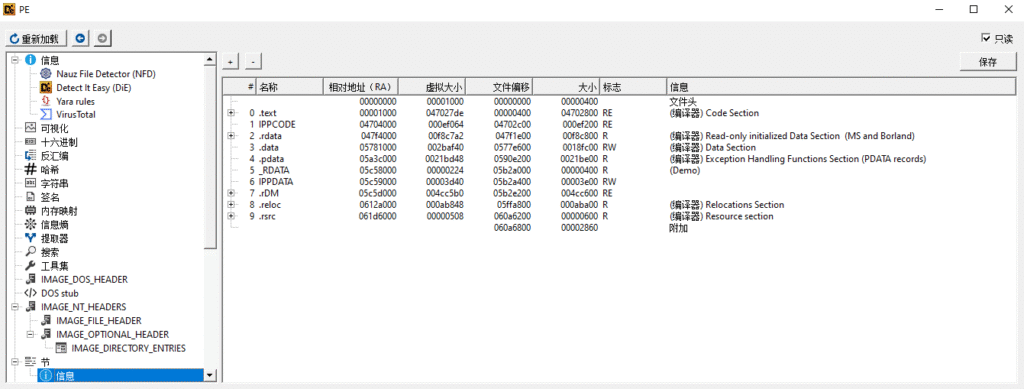Open Nauz File Detector (NFD) item
The image size is (1024, 389).
106,74
